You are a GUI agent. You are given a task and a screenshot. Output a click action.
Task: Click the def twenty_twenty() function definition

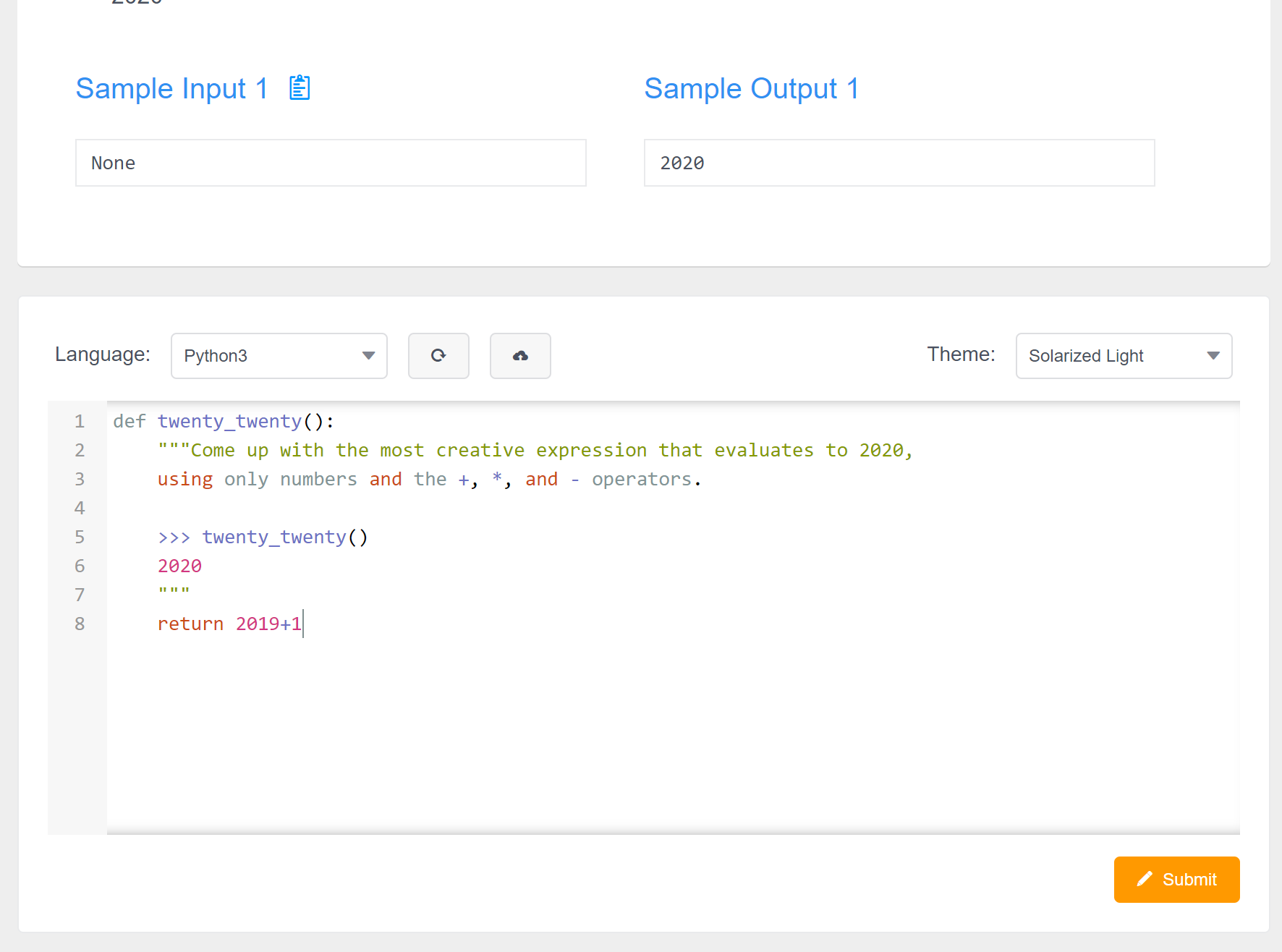coord(224,421)
